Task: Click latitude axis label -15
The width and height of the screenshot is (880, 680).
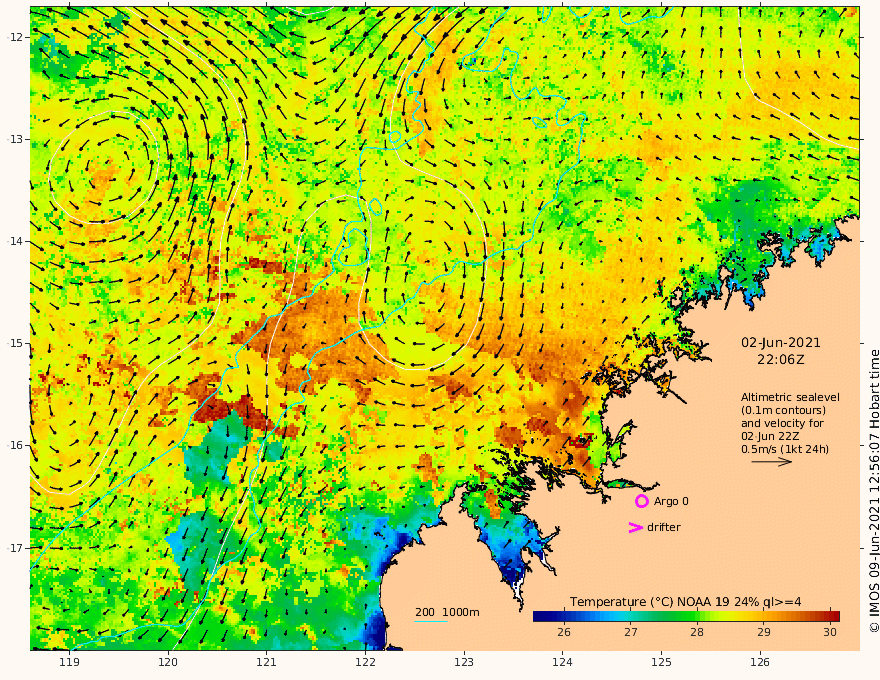Action: 15,343
